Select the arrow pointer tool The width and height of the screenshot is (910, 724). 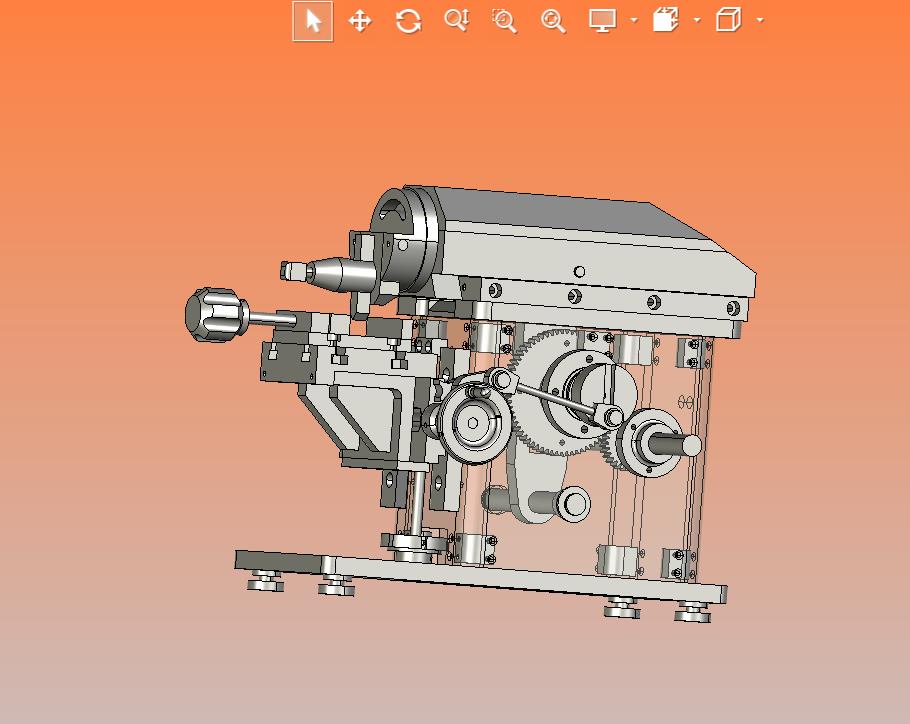tap(313, 21)
